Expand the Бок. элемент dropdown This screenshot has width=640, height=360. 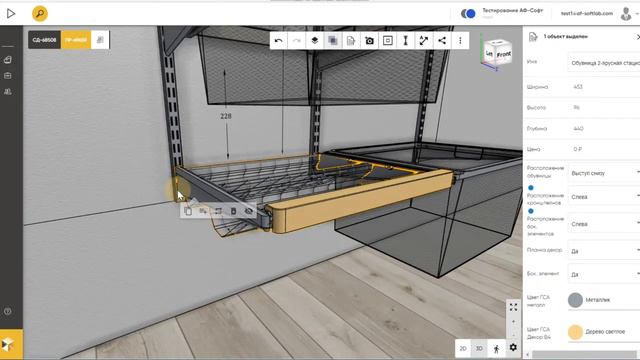pyautogui.click(x=603, y=274)
